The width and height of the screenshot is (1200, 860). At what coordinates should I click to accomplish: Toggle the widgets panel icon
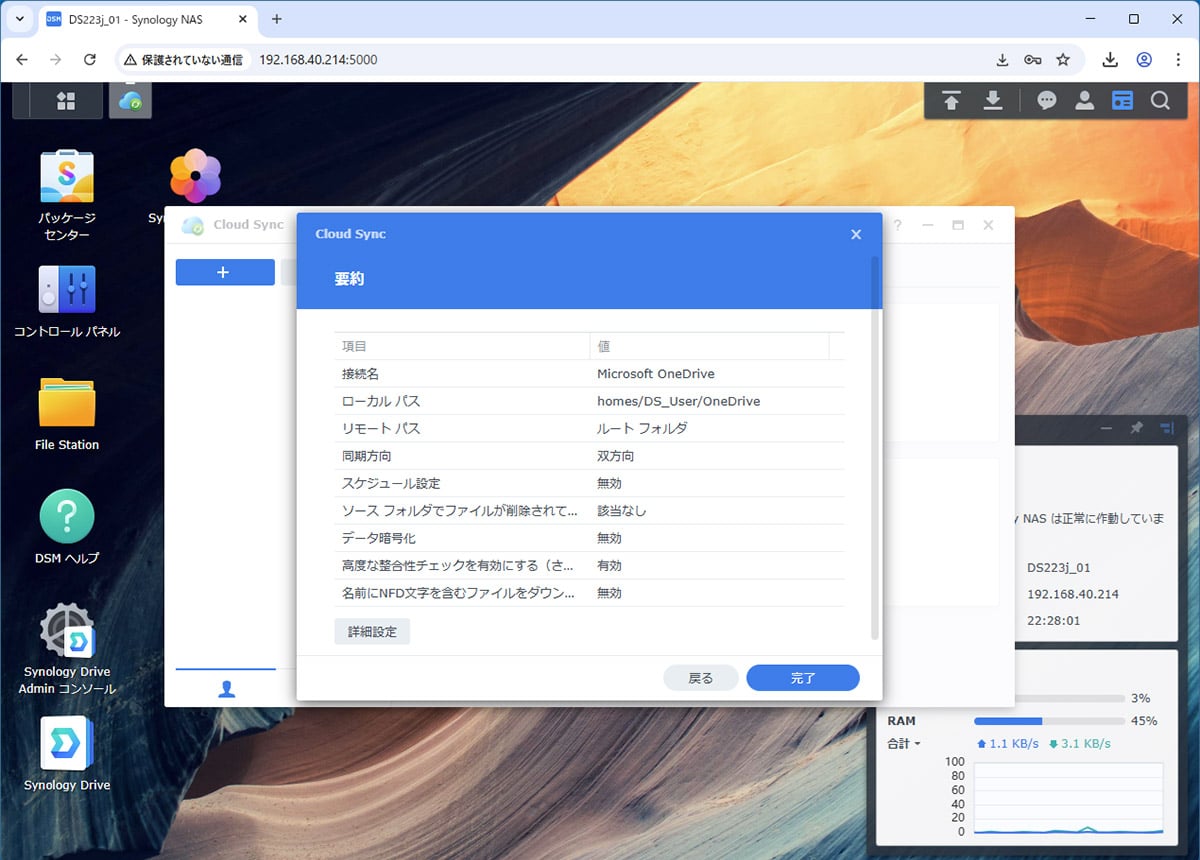(1123, 101)
